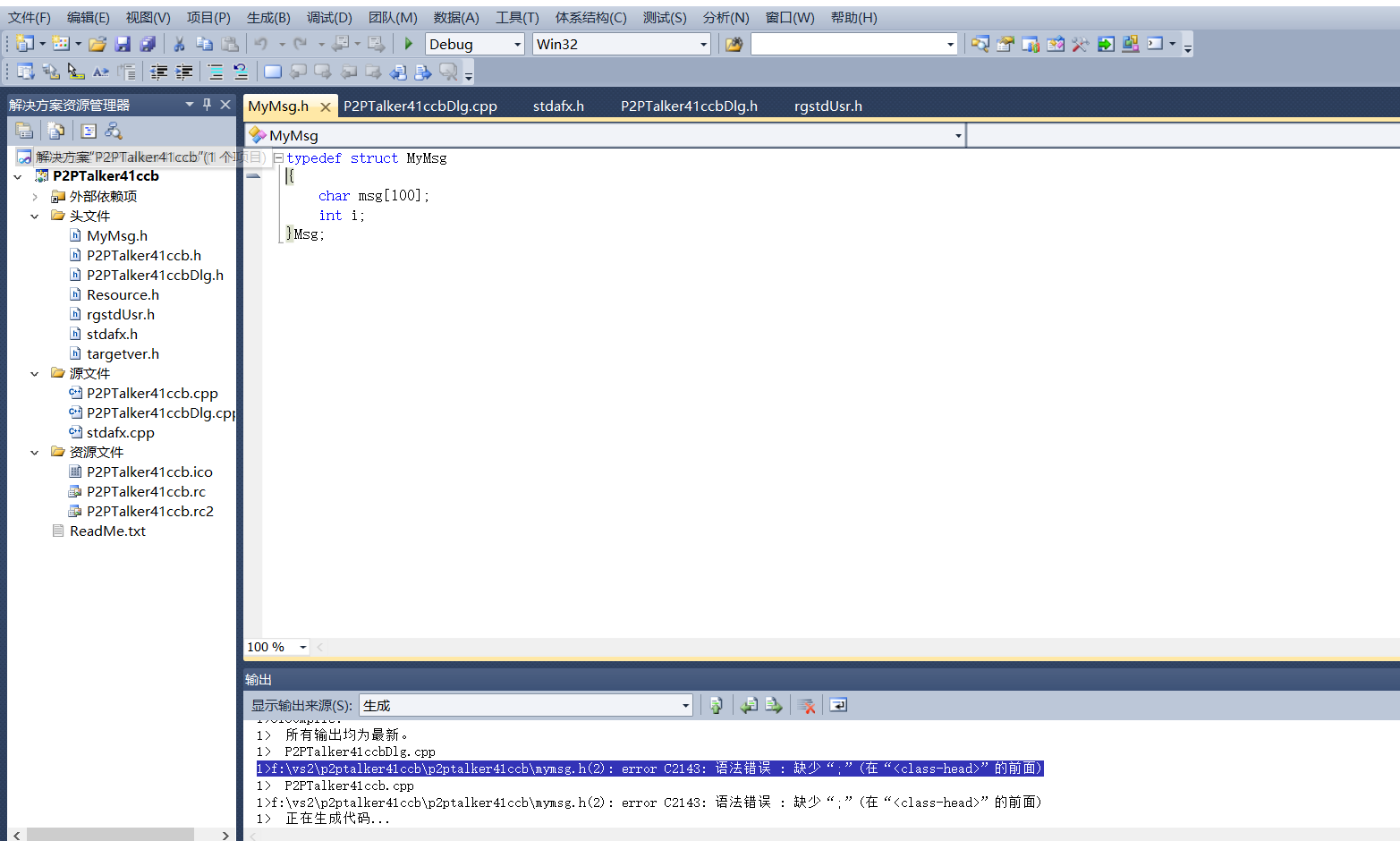Select MyMsg.h in Solution Explorer
Viewport: 1400px width, 841px height.
[x=117, y=236]
